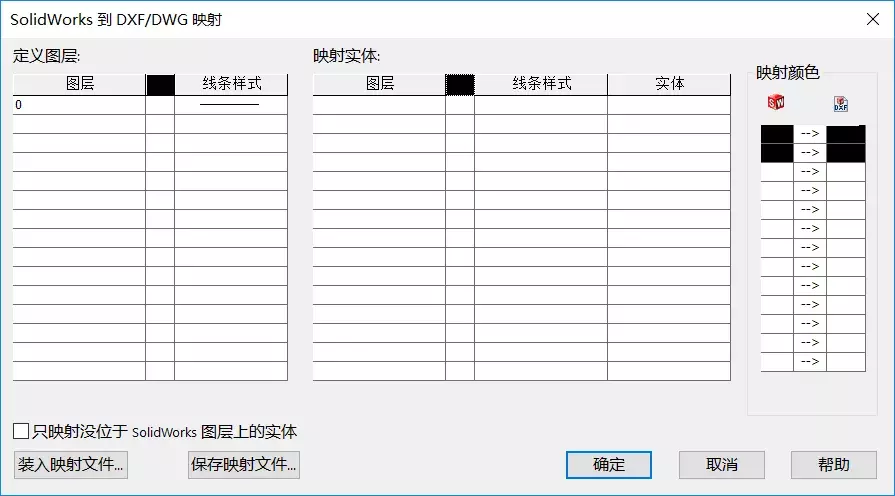Pick the second black SolidWorks source color swatch
Image resolution: width=895 pixels, height=496 pixels.
coord(777,153)
